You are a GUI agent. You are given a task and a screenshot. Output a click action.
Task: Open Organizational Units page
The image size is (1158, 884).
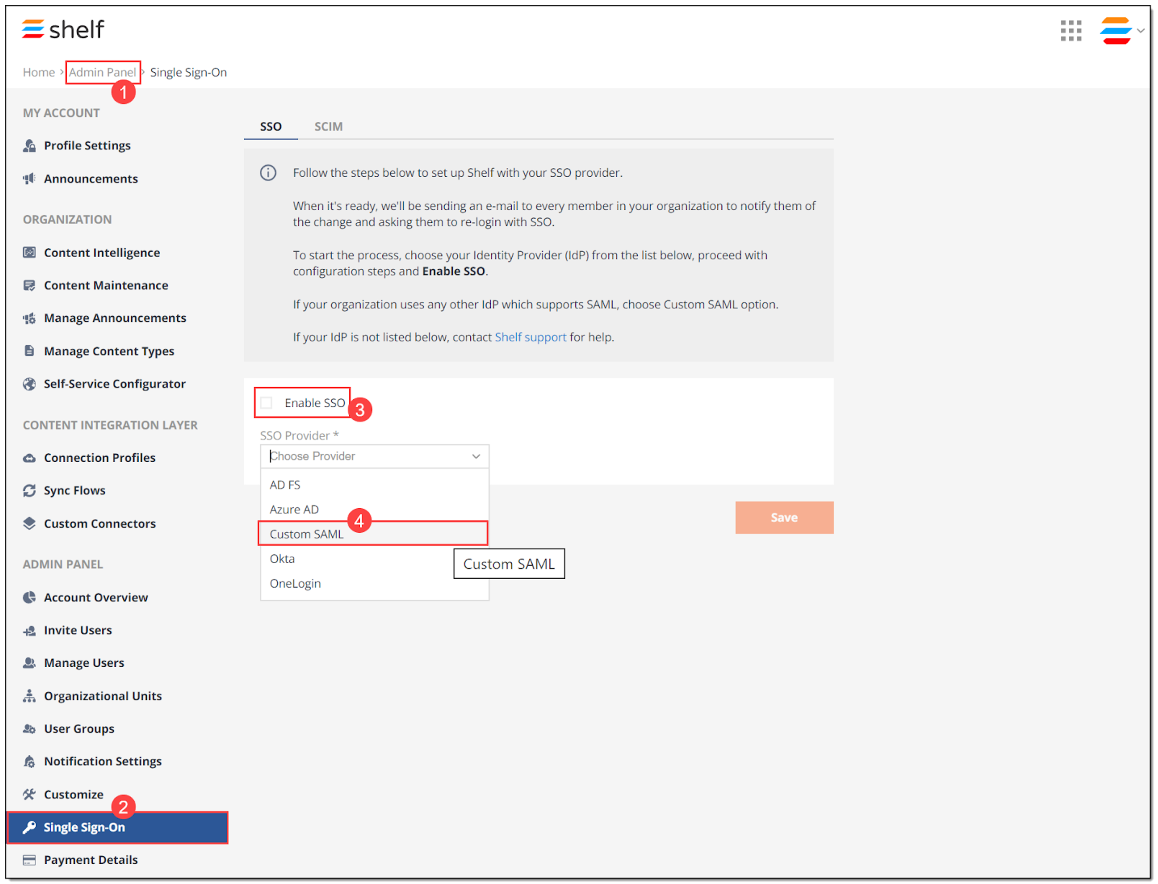pyautogui.click(x=103, y=696)
